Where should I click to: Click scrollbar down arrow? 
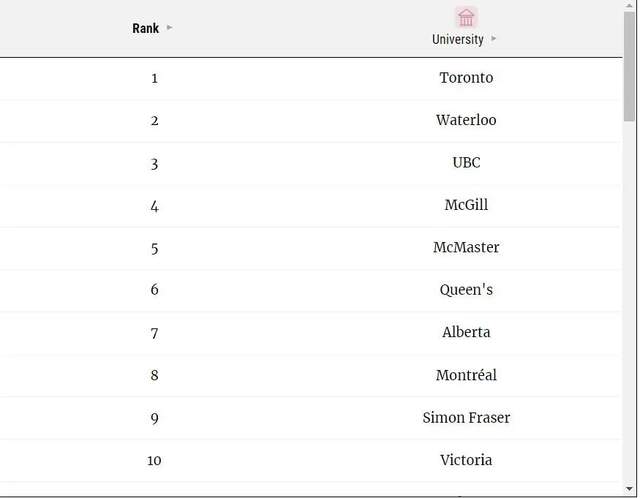pos(629,488)
